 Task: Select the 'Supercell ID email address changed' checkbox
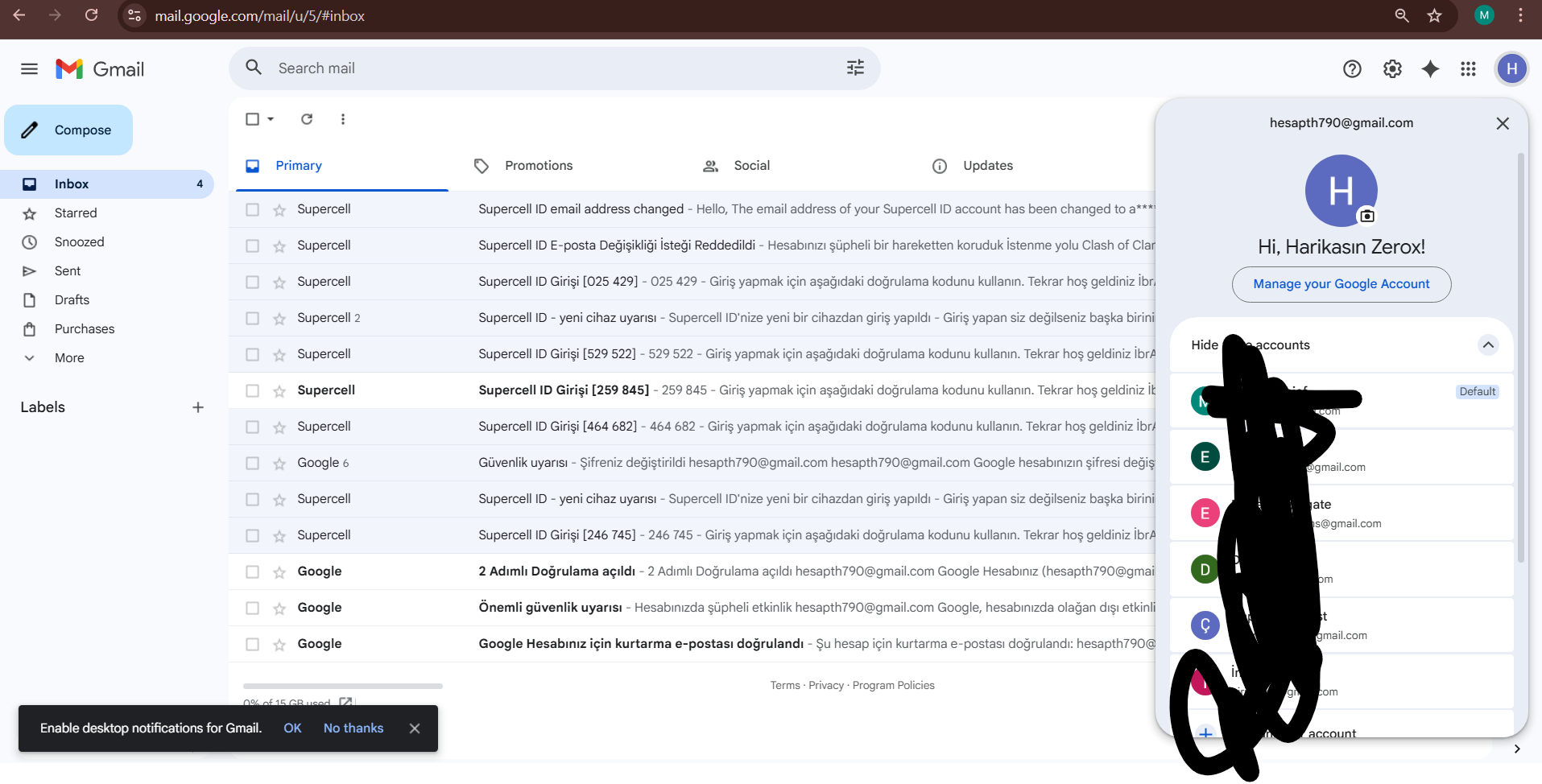(252, 209)
